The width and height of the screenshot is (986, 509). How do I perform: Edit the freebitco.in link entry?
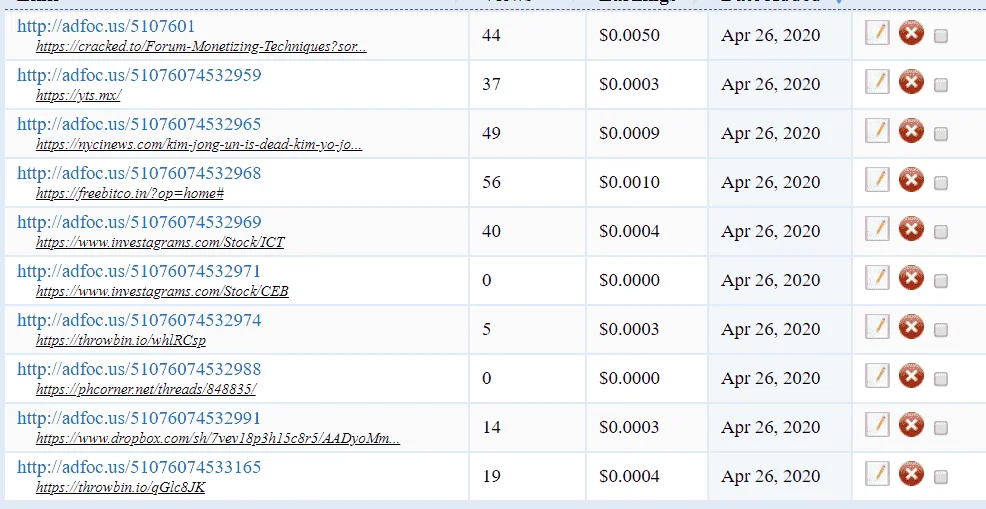(x=877, y=180)
